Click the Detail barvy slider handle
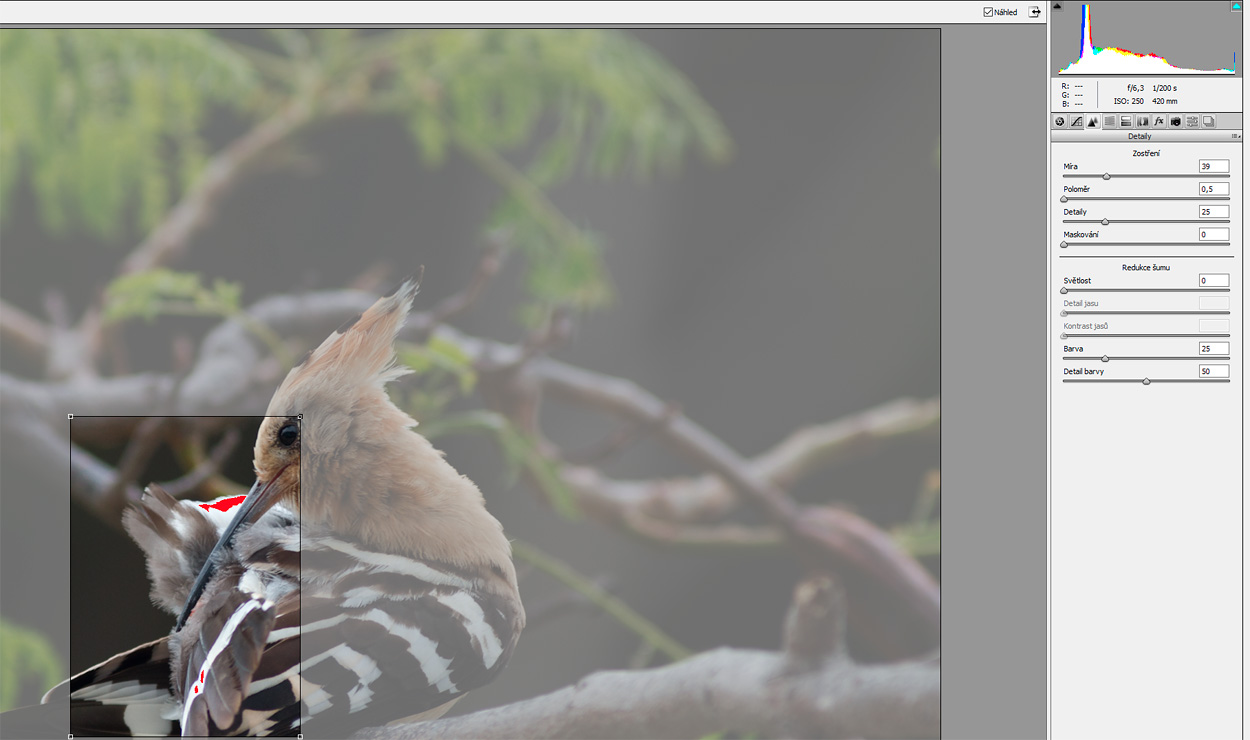 1146,382
